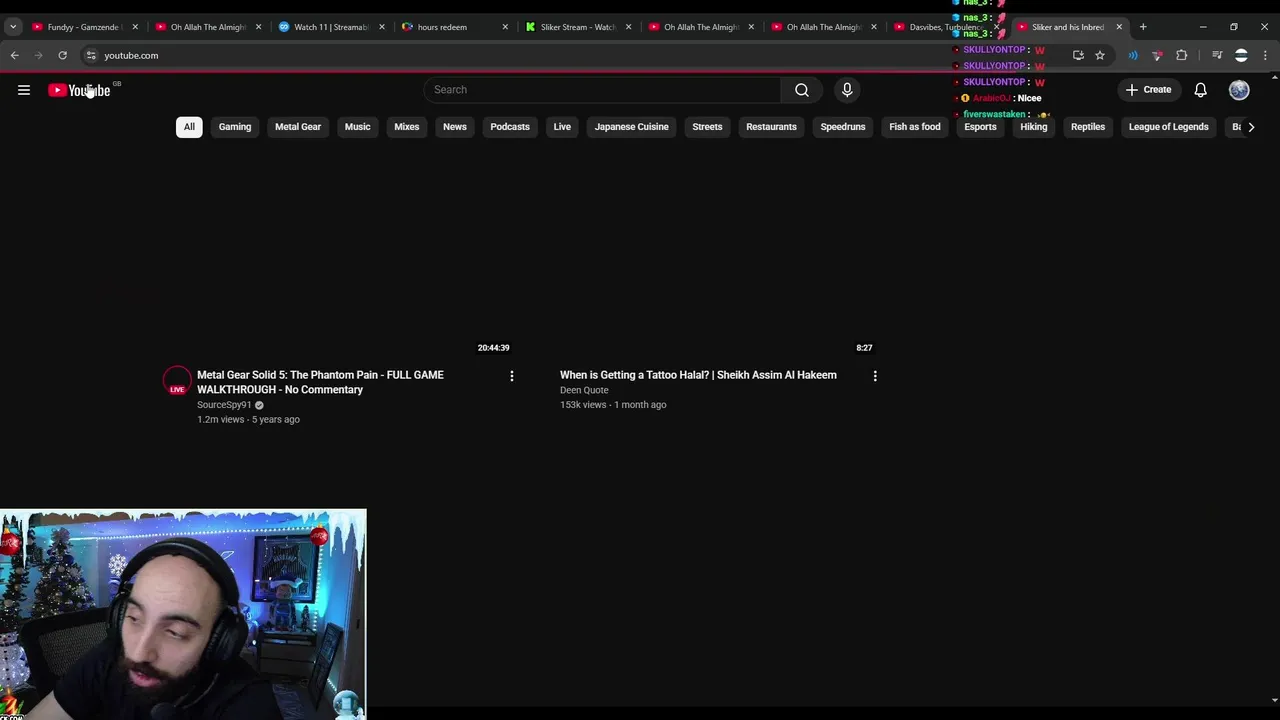Select the Gaming filter chip
The width and height of the screenshot is (1280, 720).
pyautogui.click(x=235, y=127)
